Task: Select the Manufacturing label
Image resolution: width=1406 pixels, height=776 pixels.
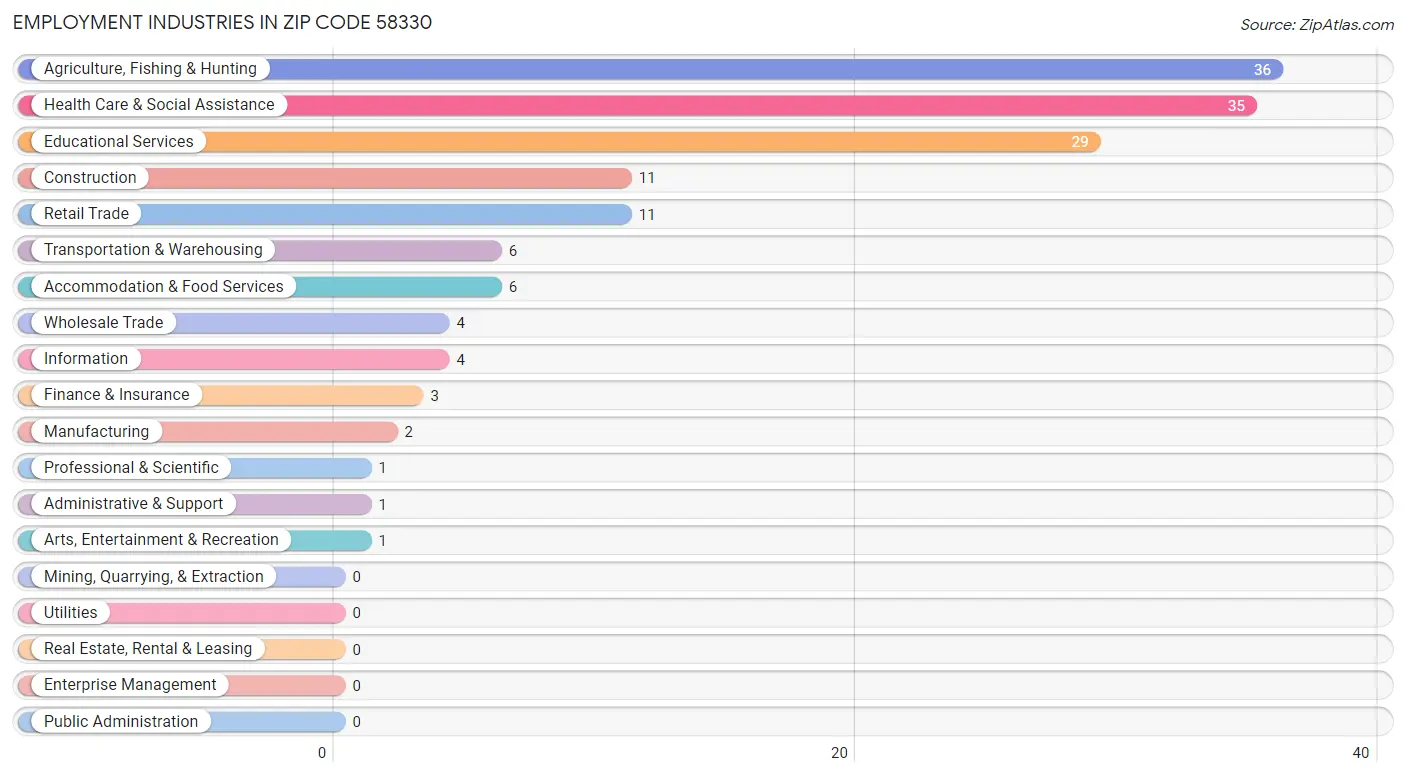Action: pos(96,432)
